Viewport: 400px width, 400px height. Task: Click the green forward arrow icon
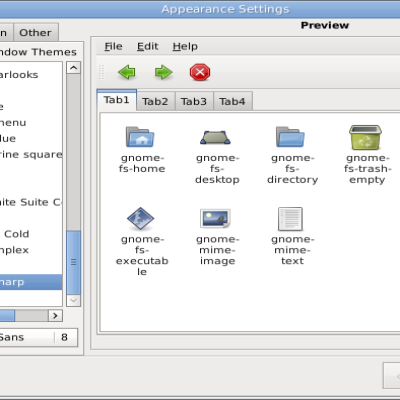(x=163, y=72)
